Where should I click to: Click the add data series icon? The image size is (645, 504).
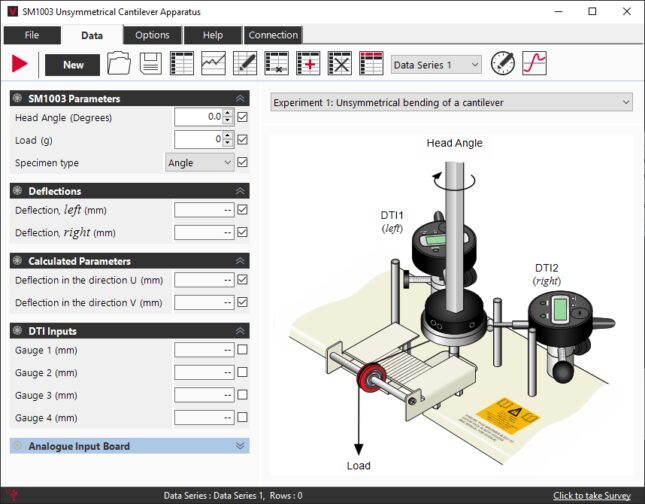tap(308, 64)
